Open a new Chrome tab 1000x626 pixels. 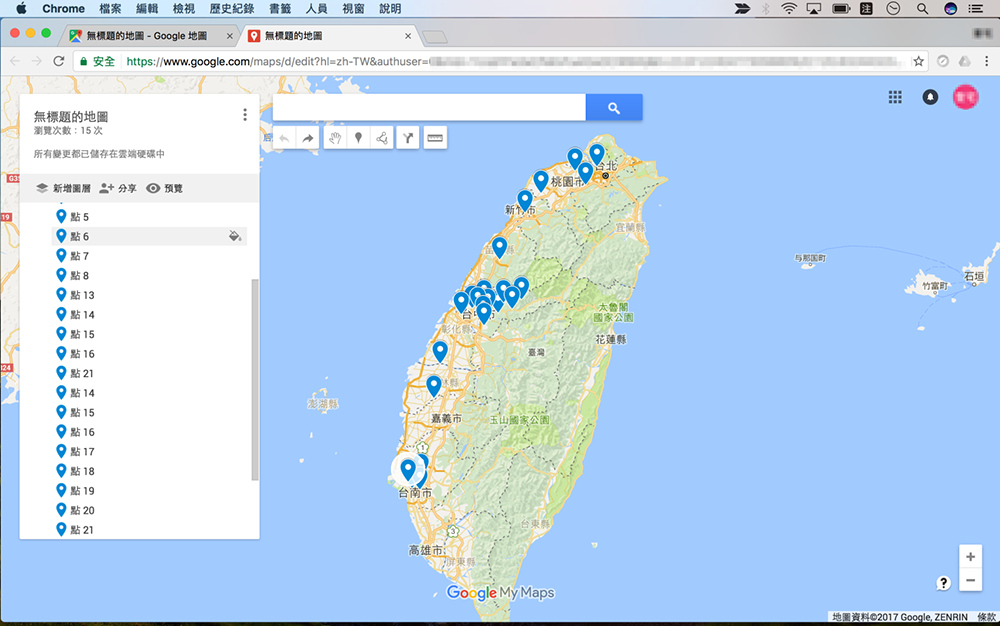[435, 37]
